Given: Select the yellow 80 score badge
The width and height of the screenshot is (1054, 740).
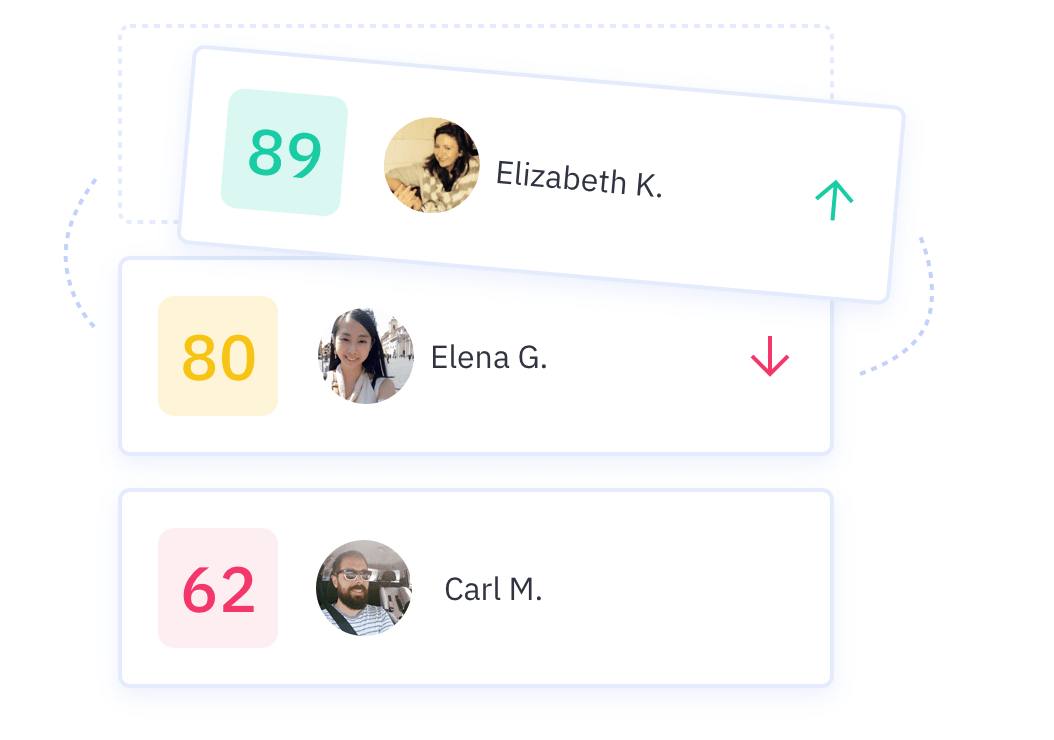Looking at the screenshot, I should (218, 356).
